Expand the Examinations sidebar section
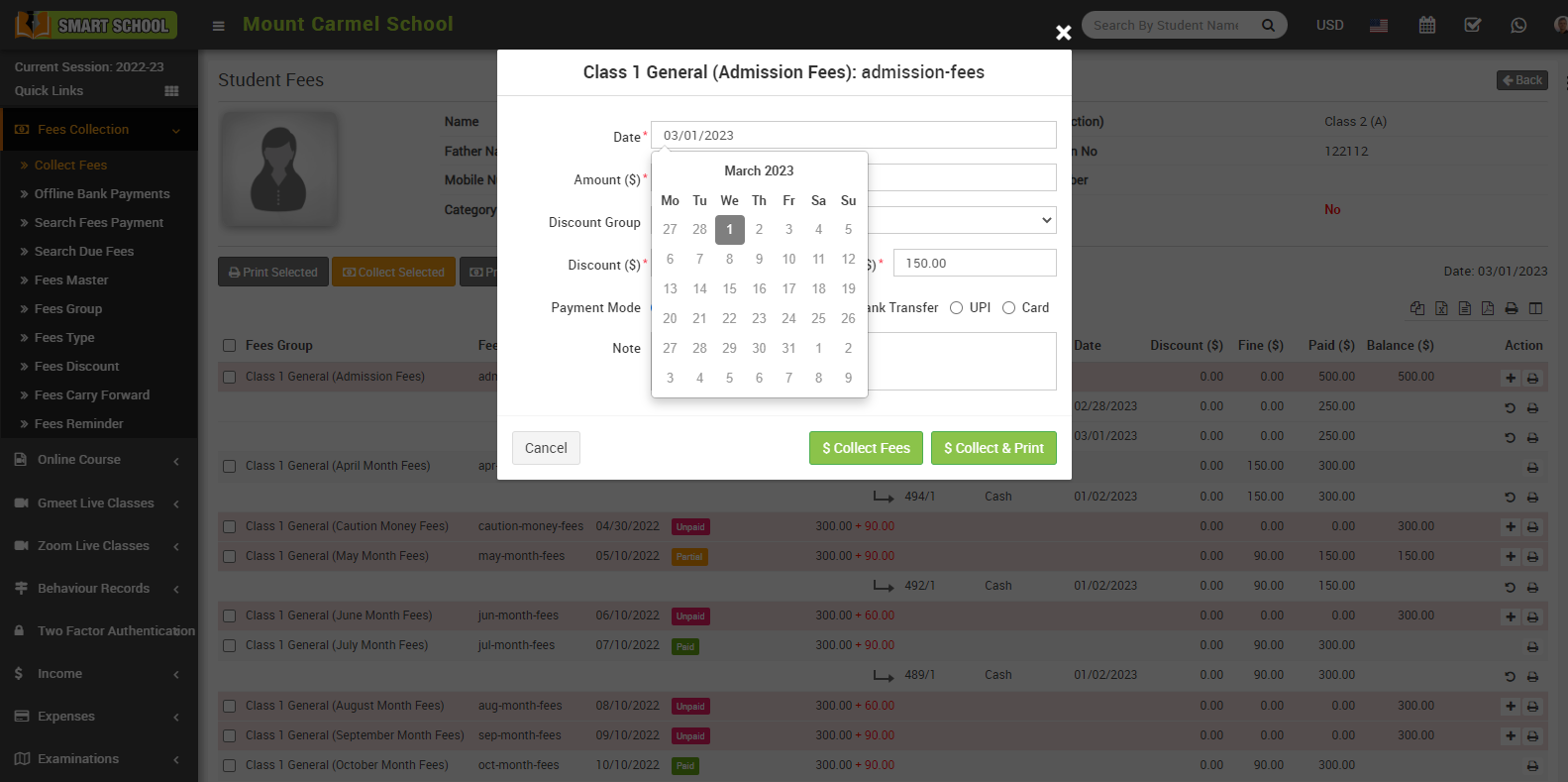This screenshot has height=782, width=1568. pos(99,759)
